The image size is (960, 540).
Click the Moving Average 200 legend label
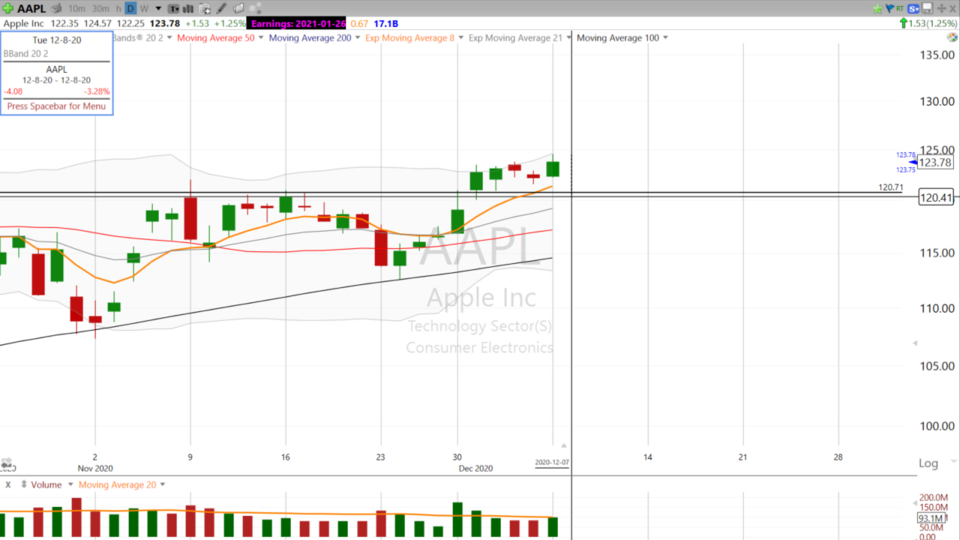click(x=310, y=38)
